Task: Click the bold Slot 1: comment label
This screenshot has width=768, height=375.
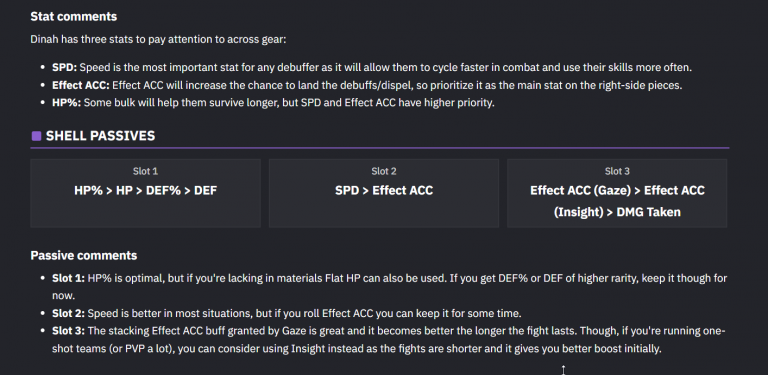Action: pyautogui.click(x=69, y=279)
